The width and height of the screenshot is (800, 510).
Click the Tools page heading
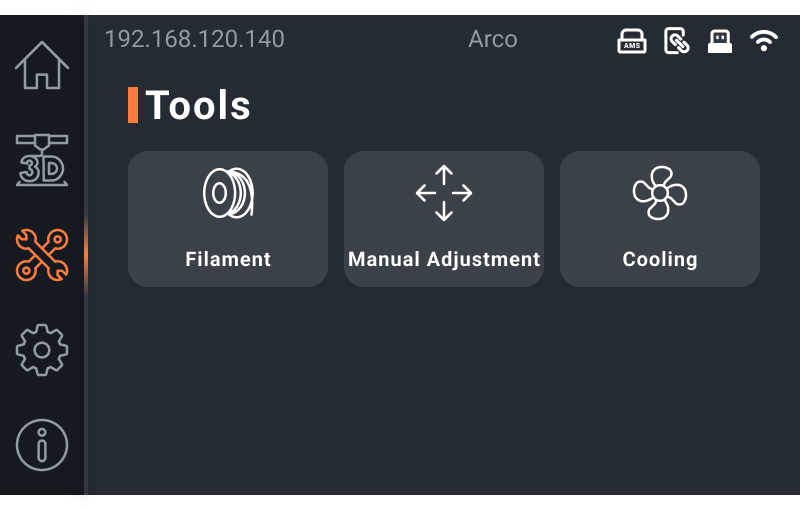pos(198,105)
